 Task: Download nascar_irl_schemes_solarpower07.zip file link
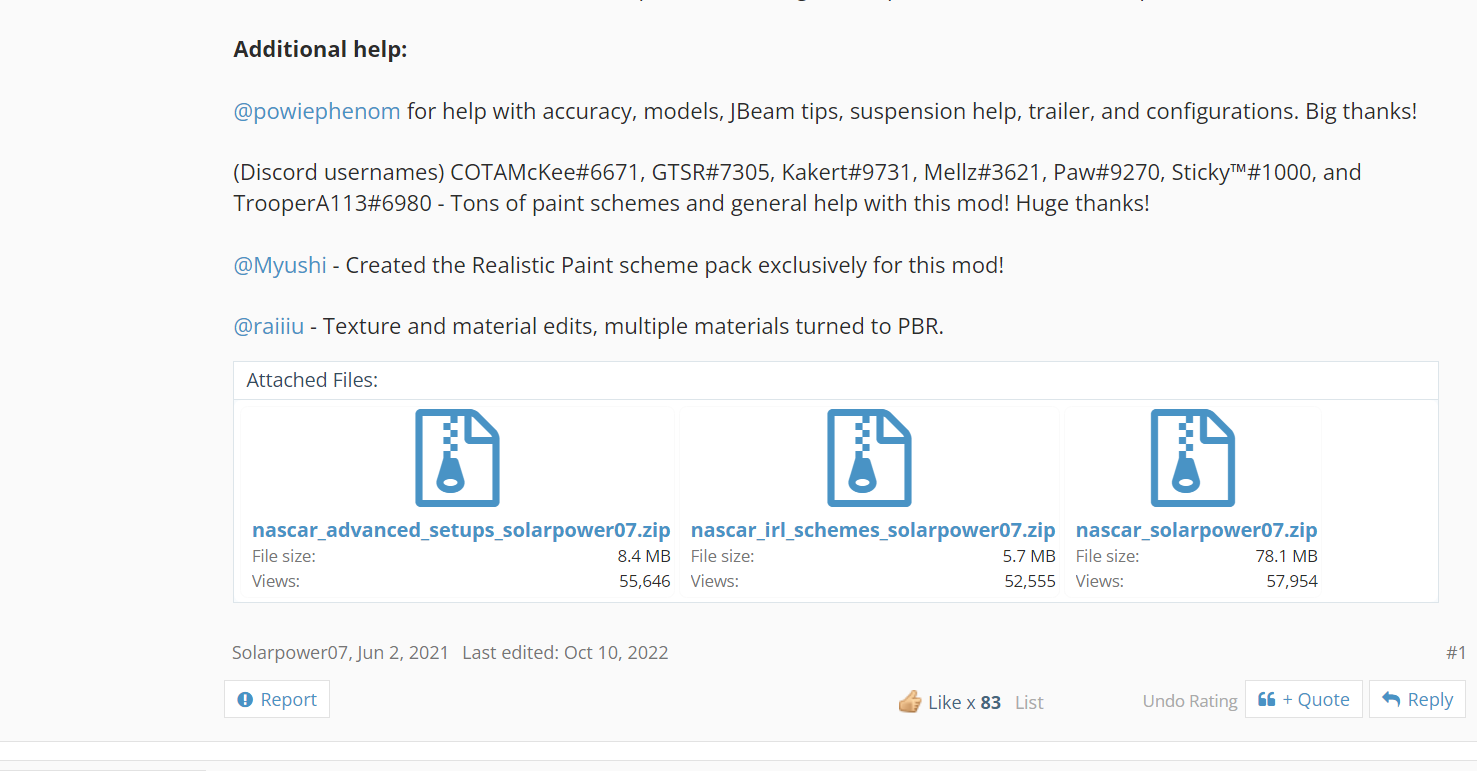(873, 530)
